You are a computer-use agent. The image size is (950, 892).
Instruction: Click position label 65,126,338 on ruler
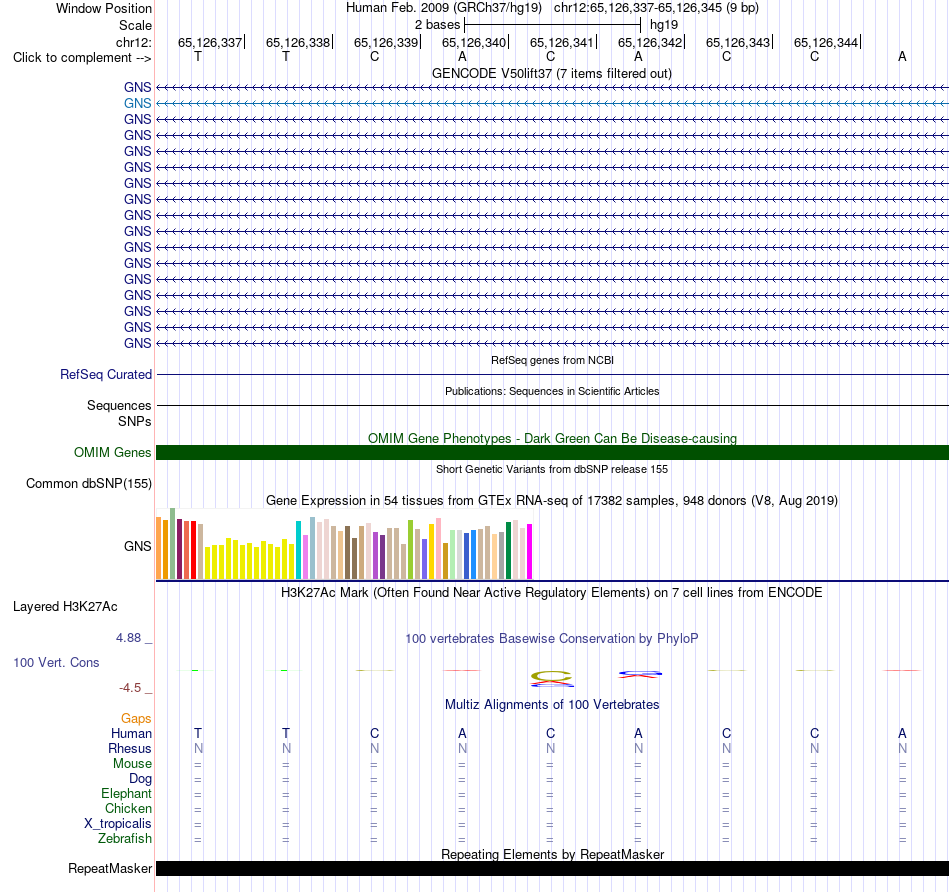(298, 42)
